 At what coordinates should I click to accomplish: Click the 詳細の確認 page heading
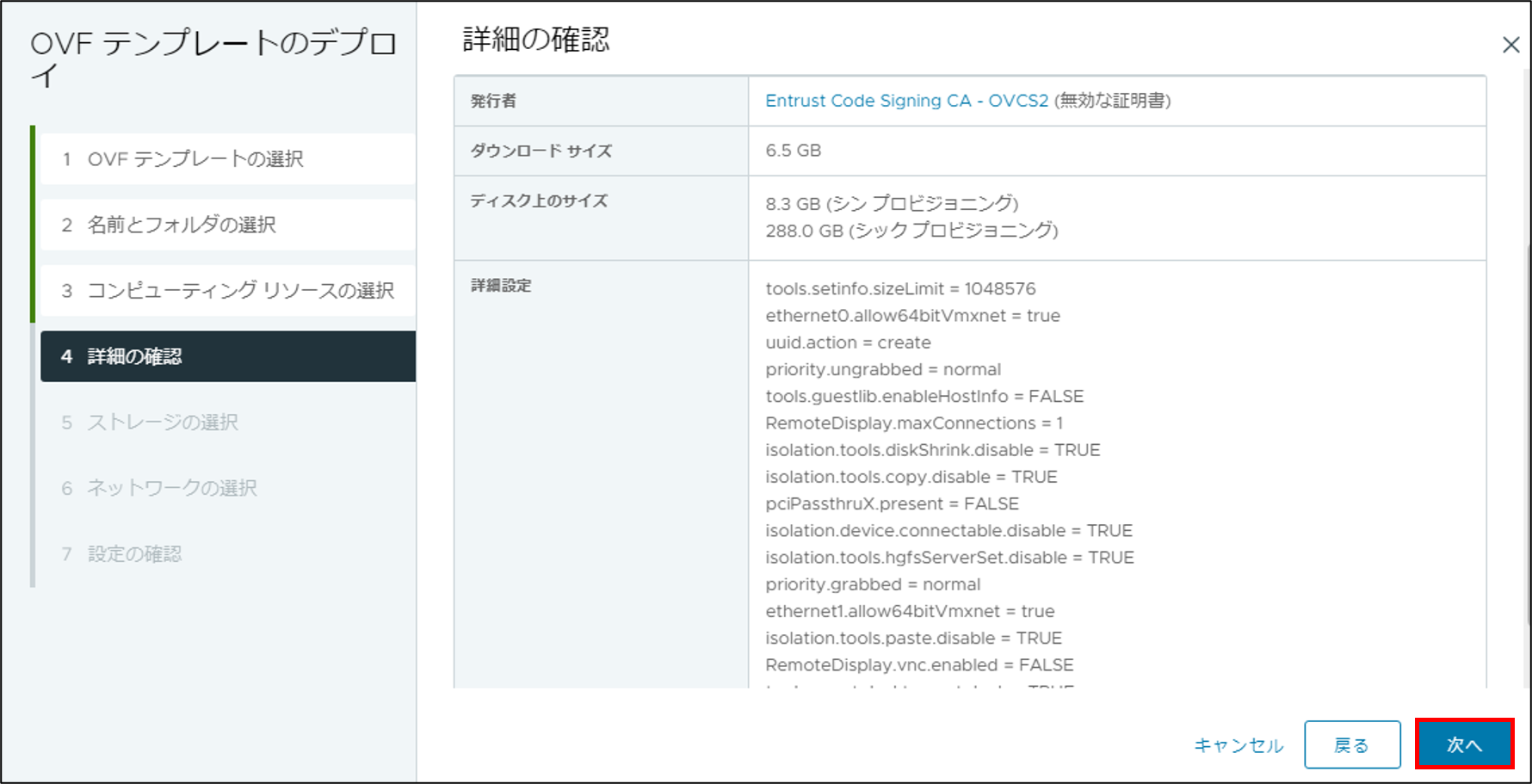[536, 40]
